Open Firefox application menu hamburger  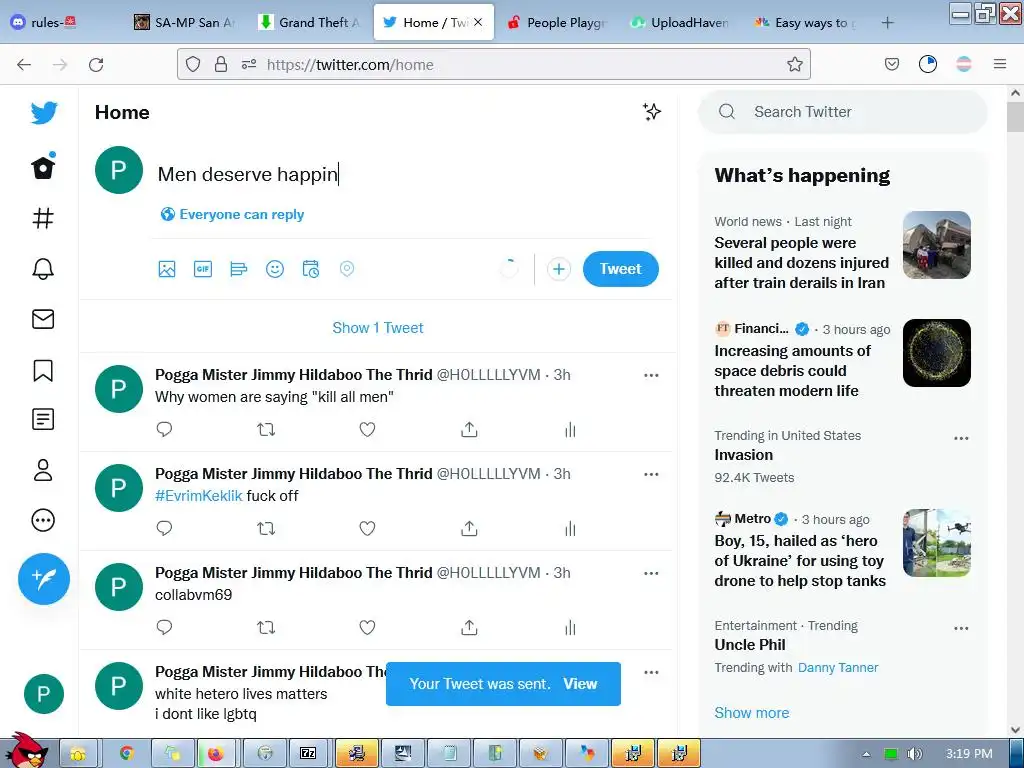pos(999,64)
